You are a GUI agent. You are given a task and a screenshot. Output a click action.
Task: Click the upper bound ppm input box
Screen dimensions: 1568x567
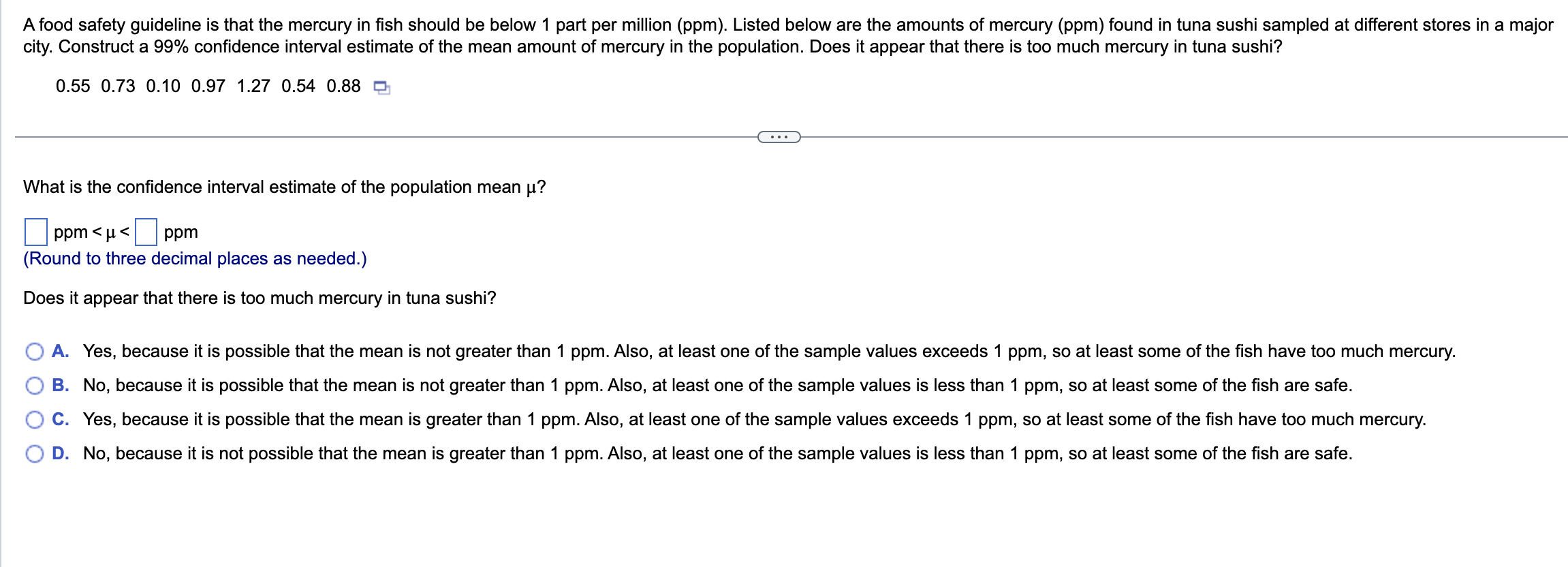[x=146, y=232]
